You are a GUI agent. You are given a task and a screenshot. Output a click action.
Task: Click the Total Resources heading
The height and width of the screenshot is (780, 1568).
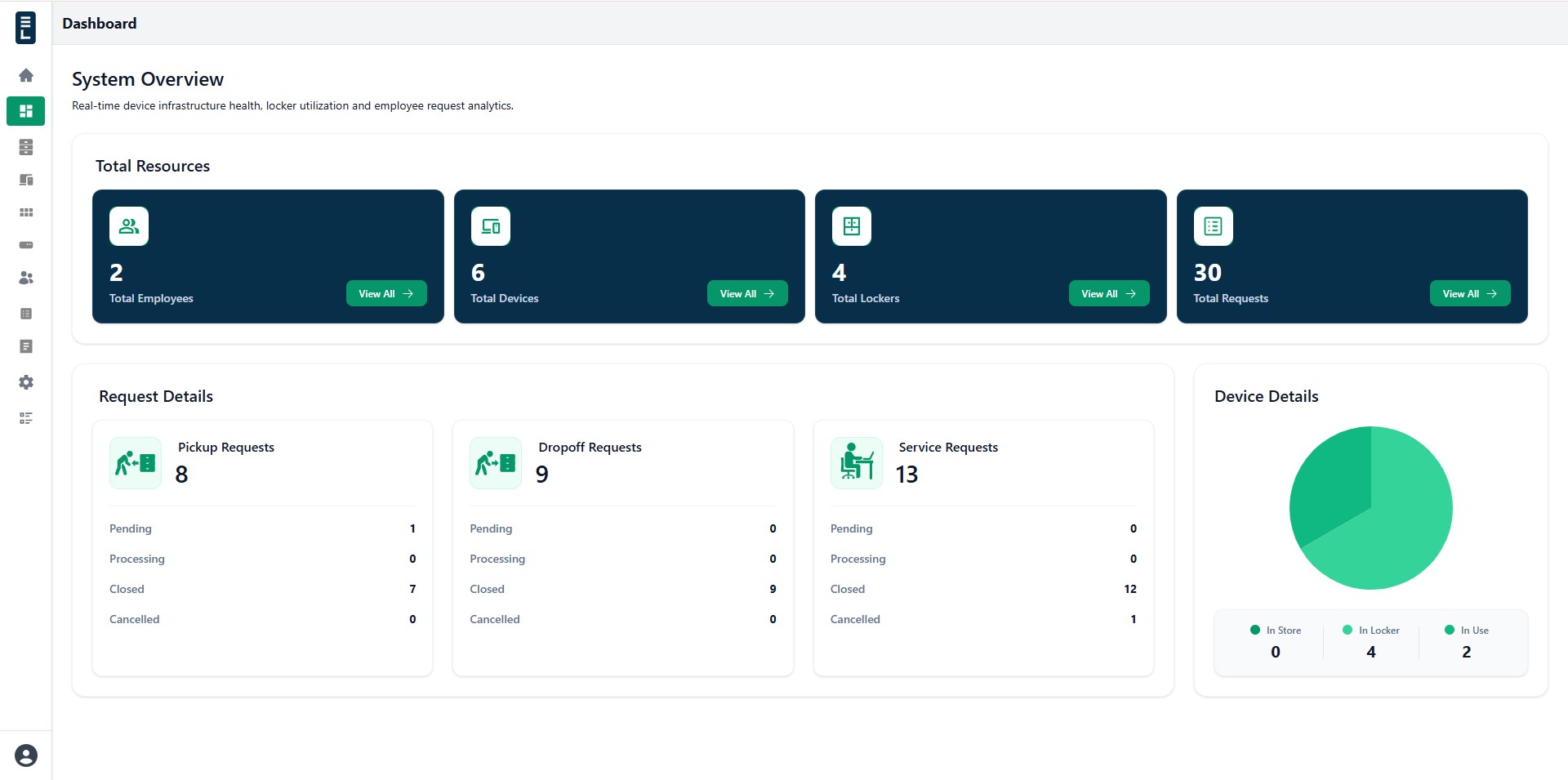point(153,166)
